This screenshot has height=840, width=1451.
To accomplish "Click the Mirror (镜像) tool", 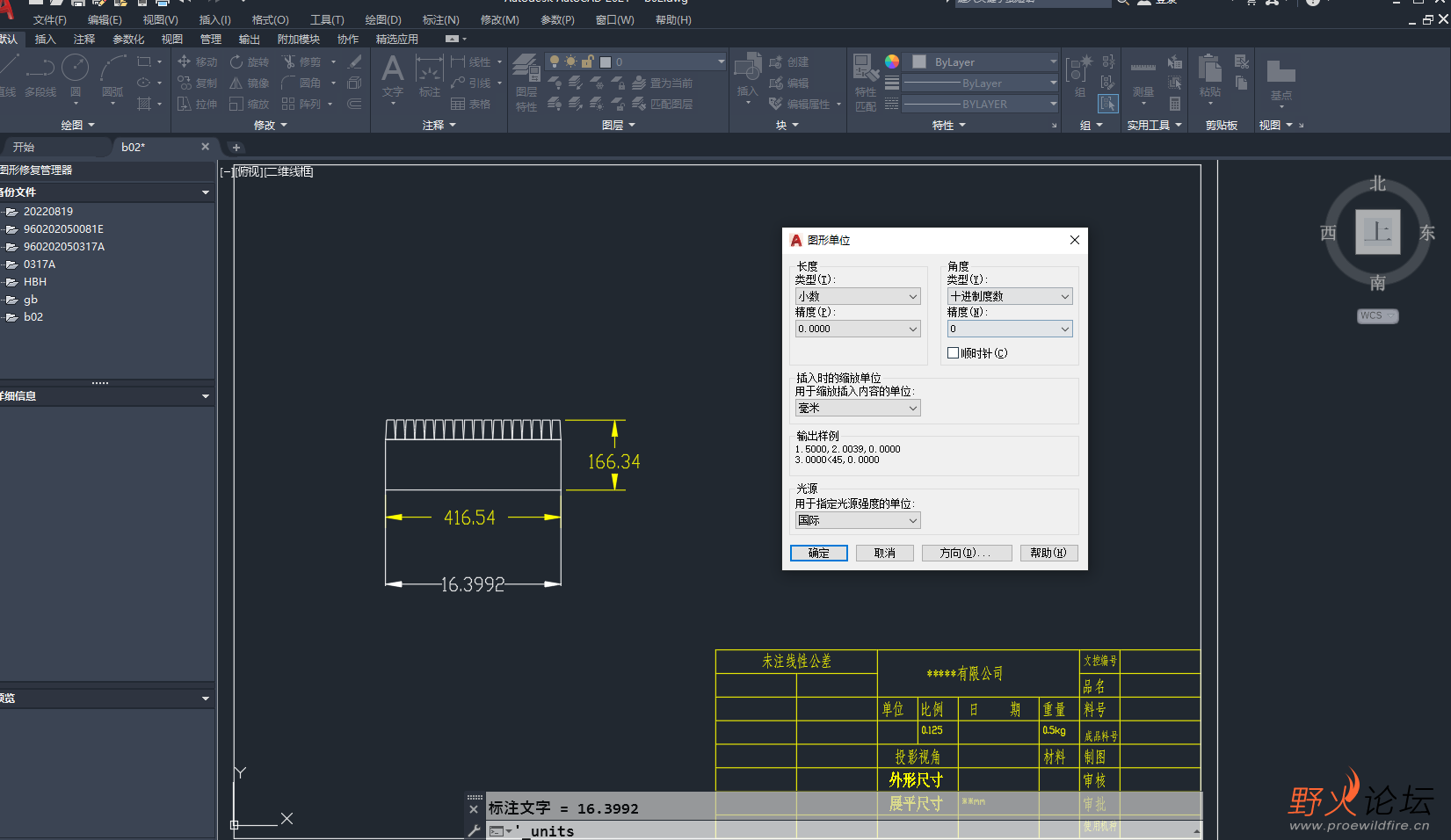I will [x=250, y=83].
